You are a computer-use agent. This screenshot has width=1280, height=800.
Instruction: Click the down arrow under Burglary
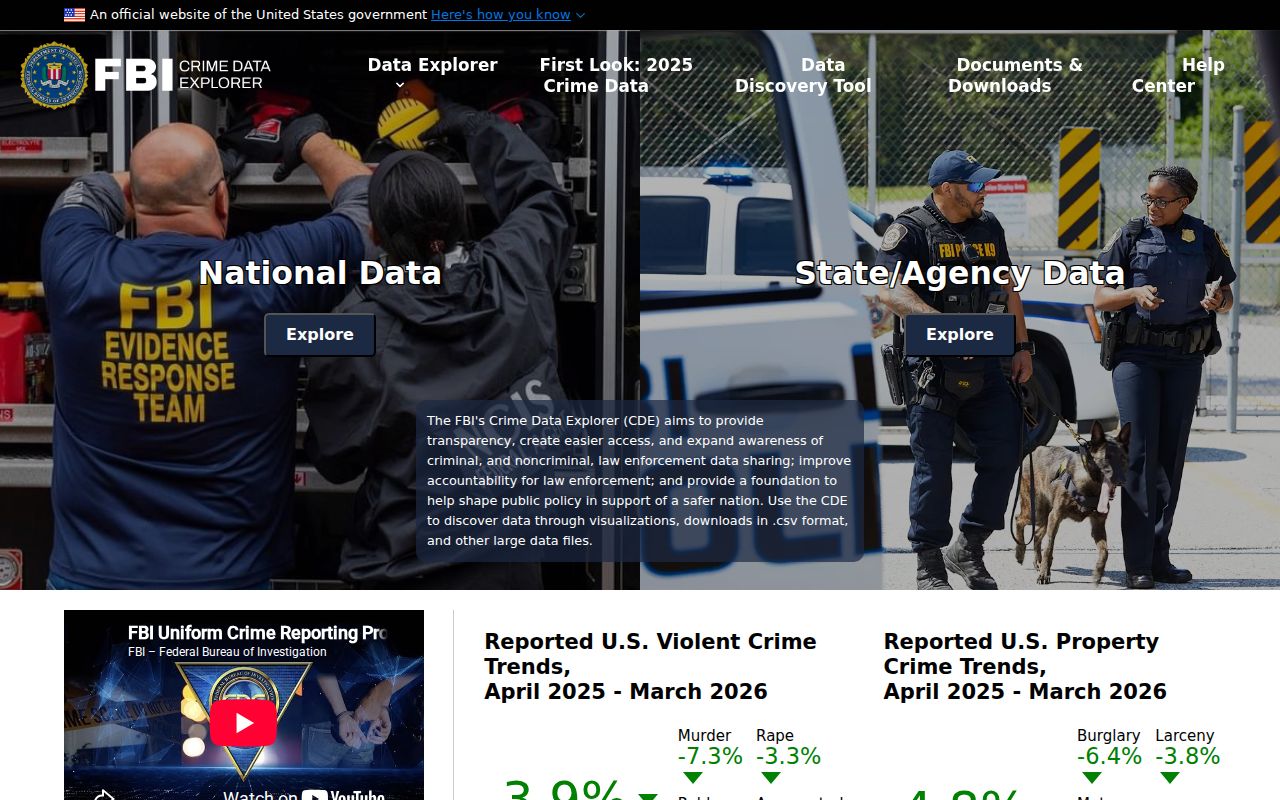pyautogui.click(x=1091, y=777)
